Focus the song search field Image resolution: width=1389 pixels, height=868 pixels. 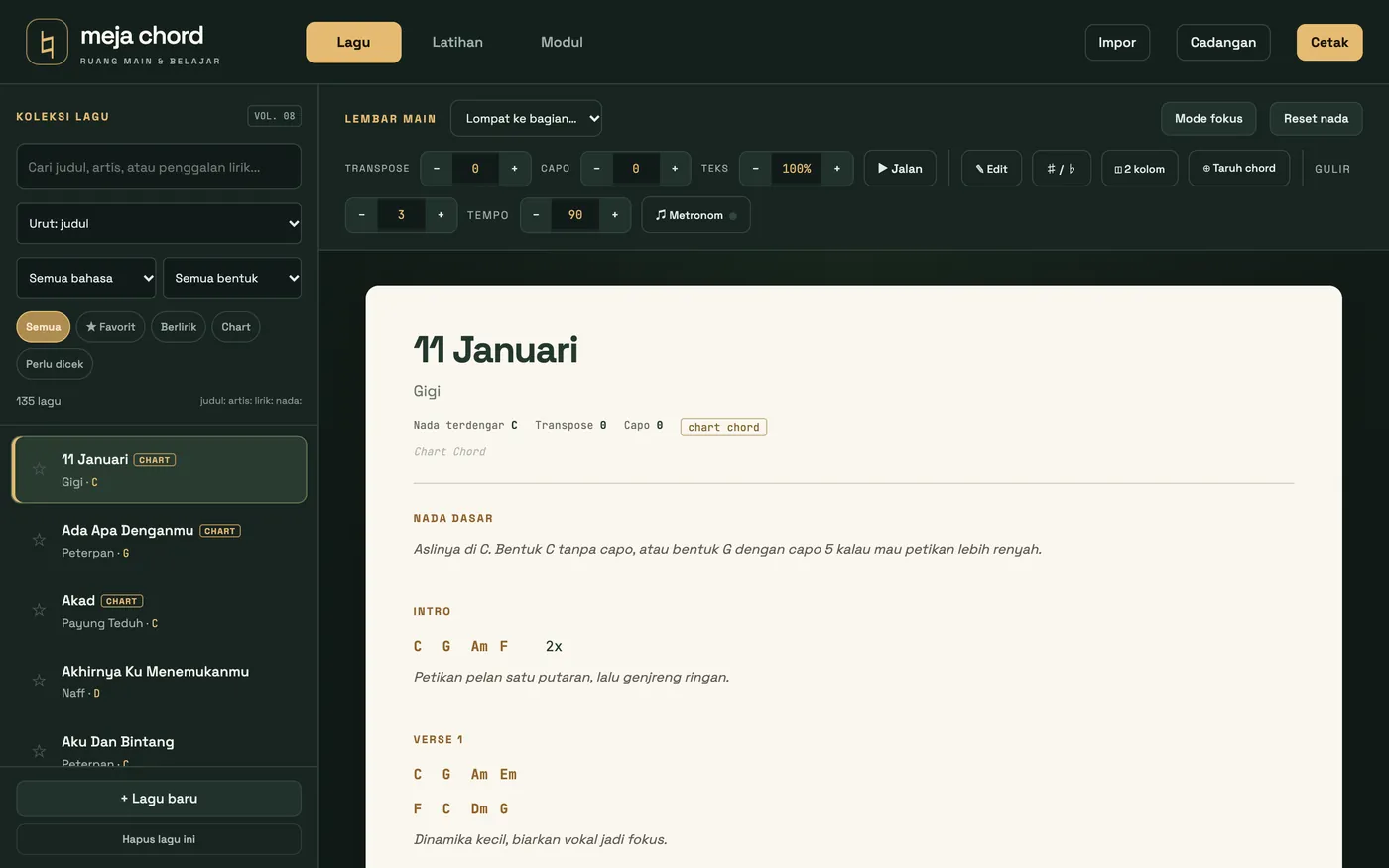159,167
